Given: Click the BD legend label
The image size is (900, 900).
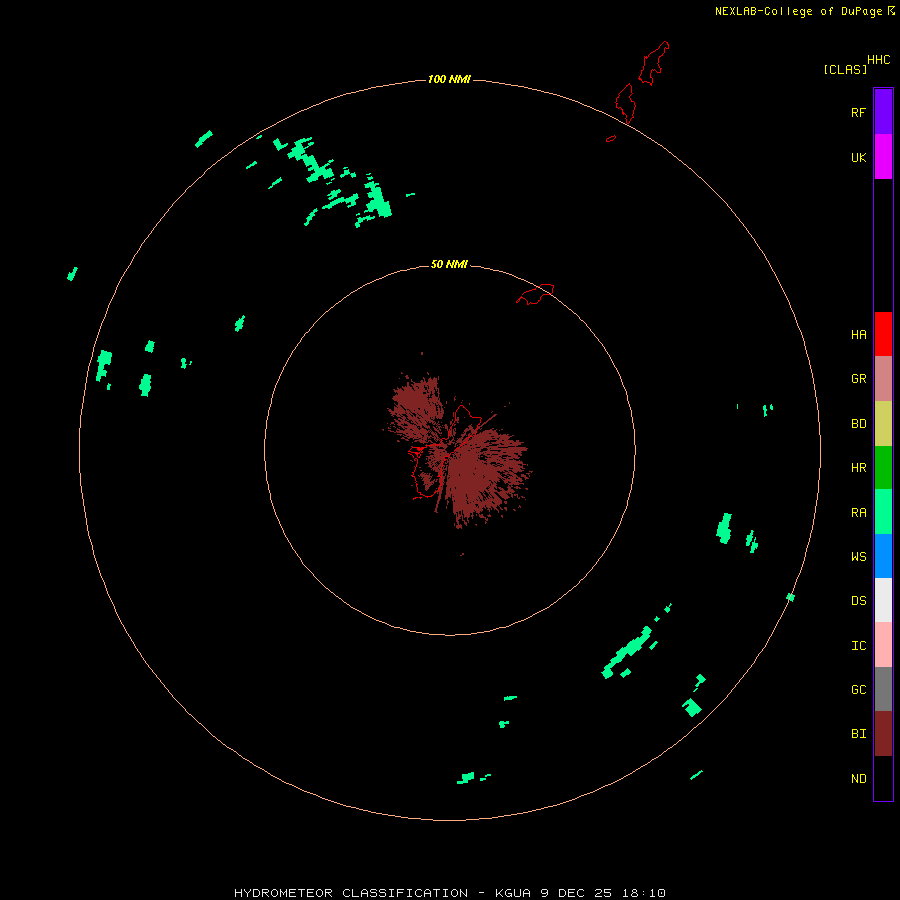Looking at the screenshot, I should (858, 424).
